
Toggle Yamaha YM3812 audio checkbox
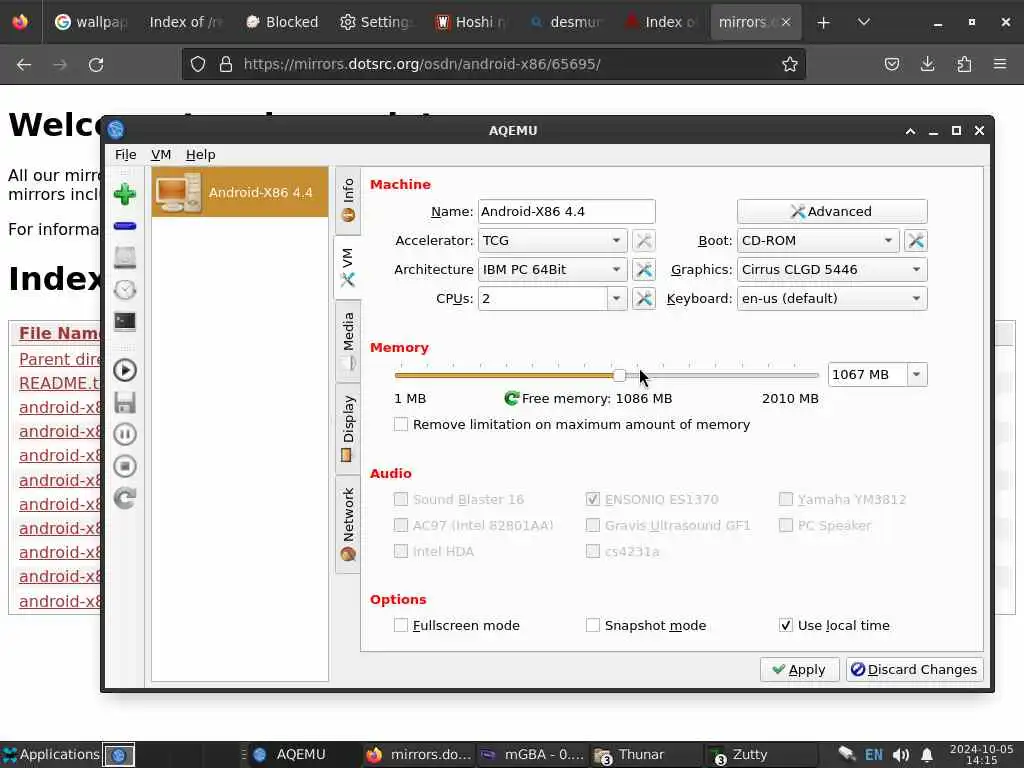[x=786, y=500]
